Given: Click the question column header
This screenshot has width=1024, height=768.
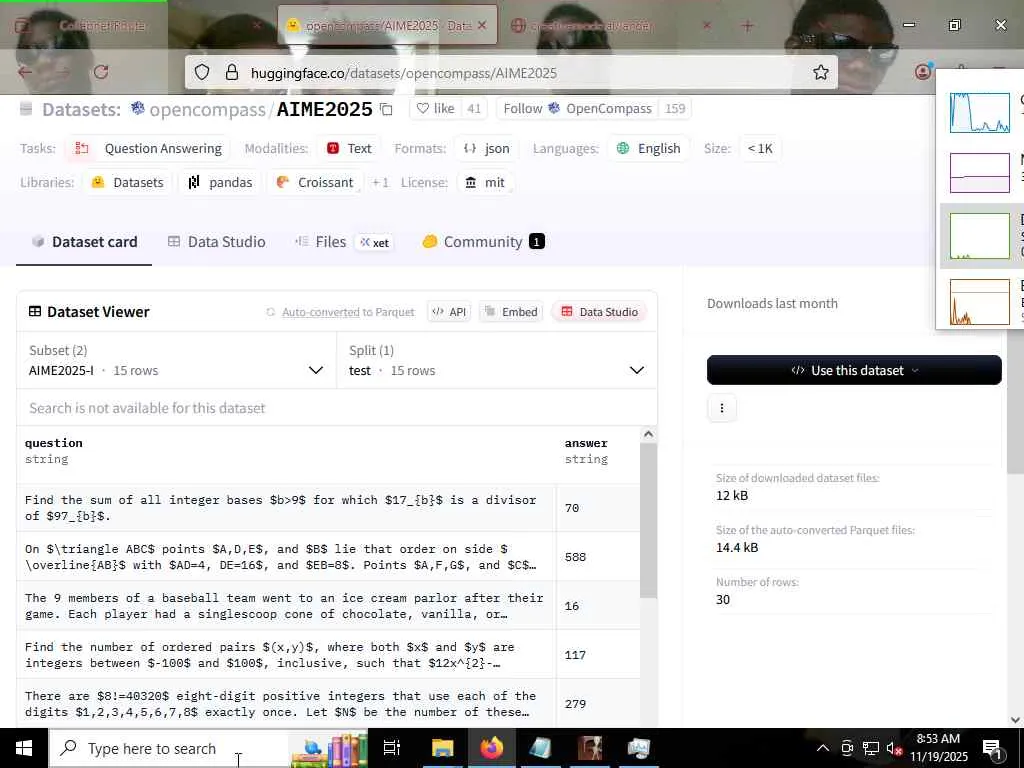Looking at the screenshot, I should coord(286,451).
